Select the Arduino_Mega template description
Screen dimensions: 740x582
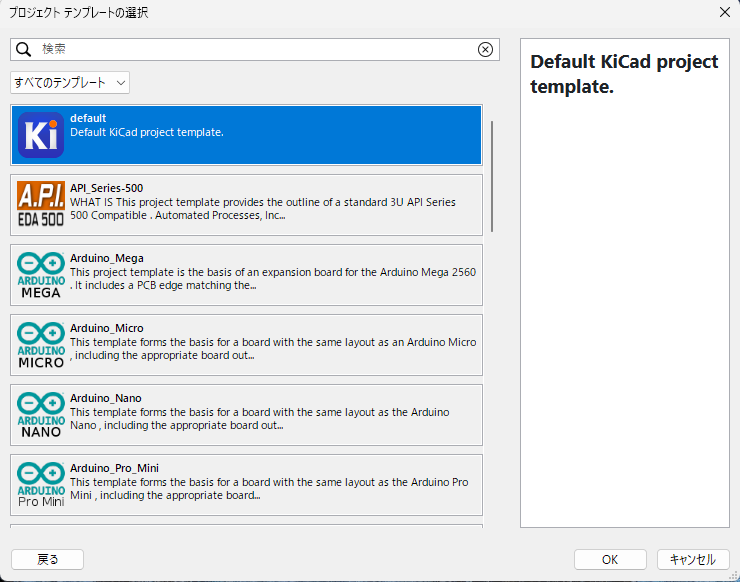click(273, 278)
